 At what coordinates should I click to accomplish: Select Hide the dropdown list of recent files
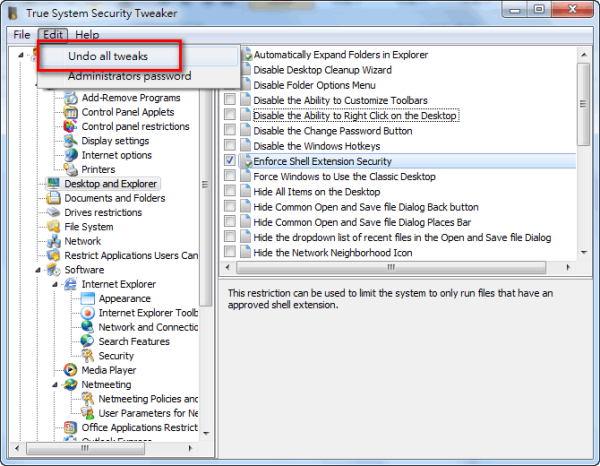coord(402,238)
